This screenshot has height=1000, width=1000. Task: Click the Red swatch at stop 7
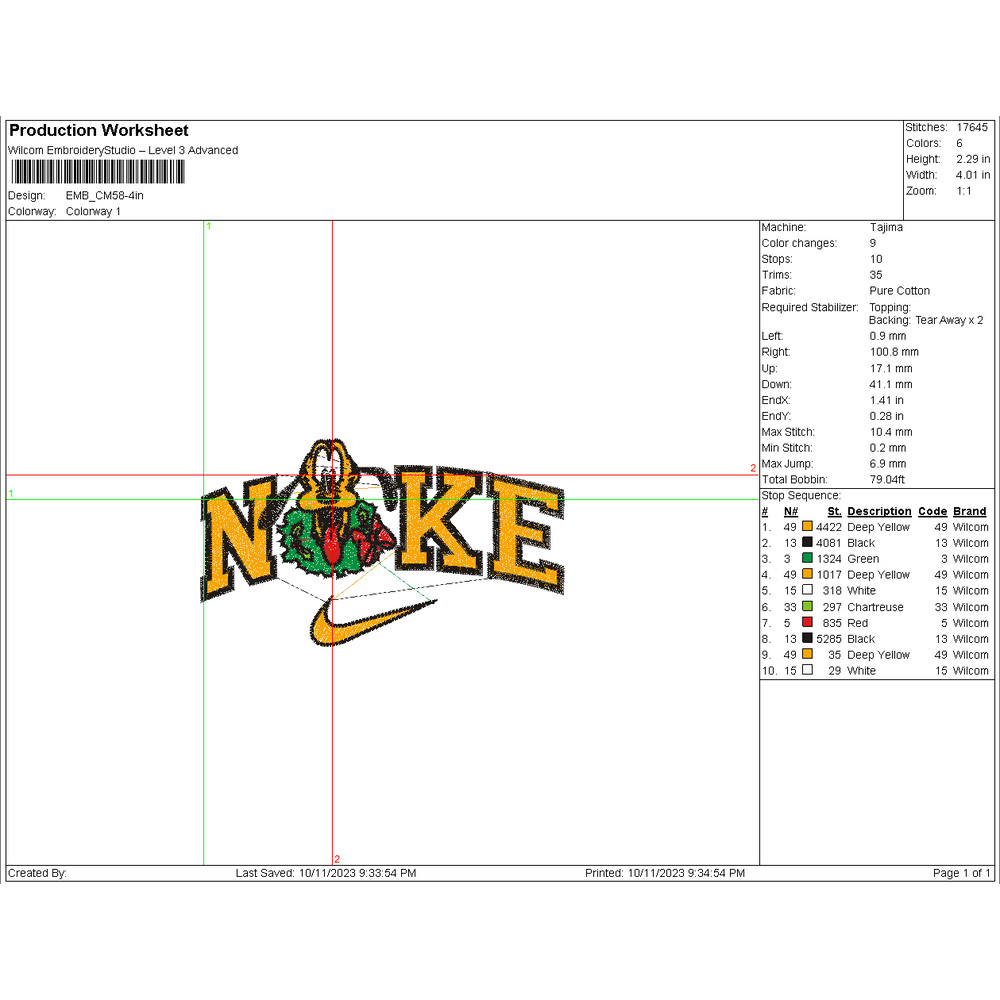(805, 623)
